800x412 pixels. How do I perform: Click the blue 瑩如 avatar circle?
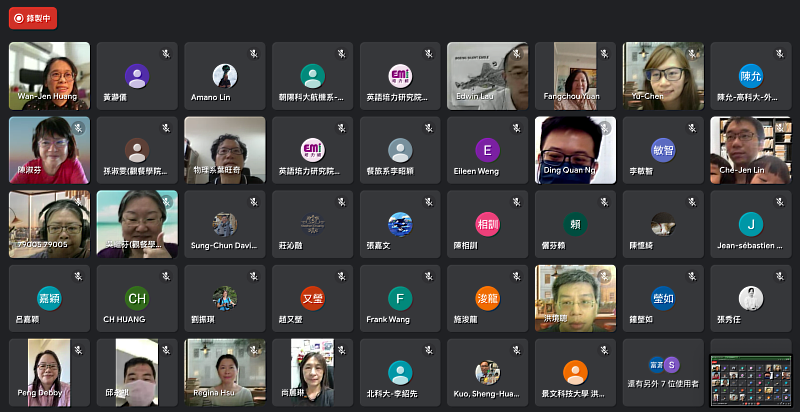(663, 298)
